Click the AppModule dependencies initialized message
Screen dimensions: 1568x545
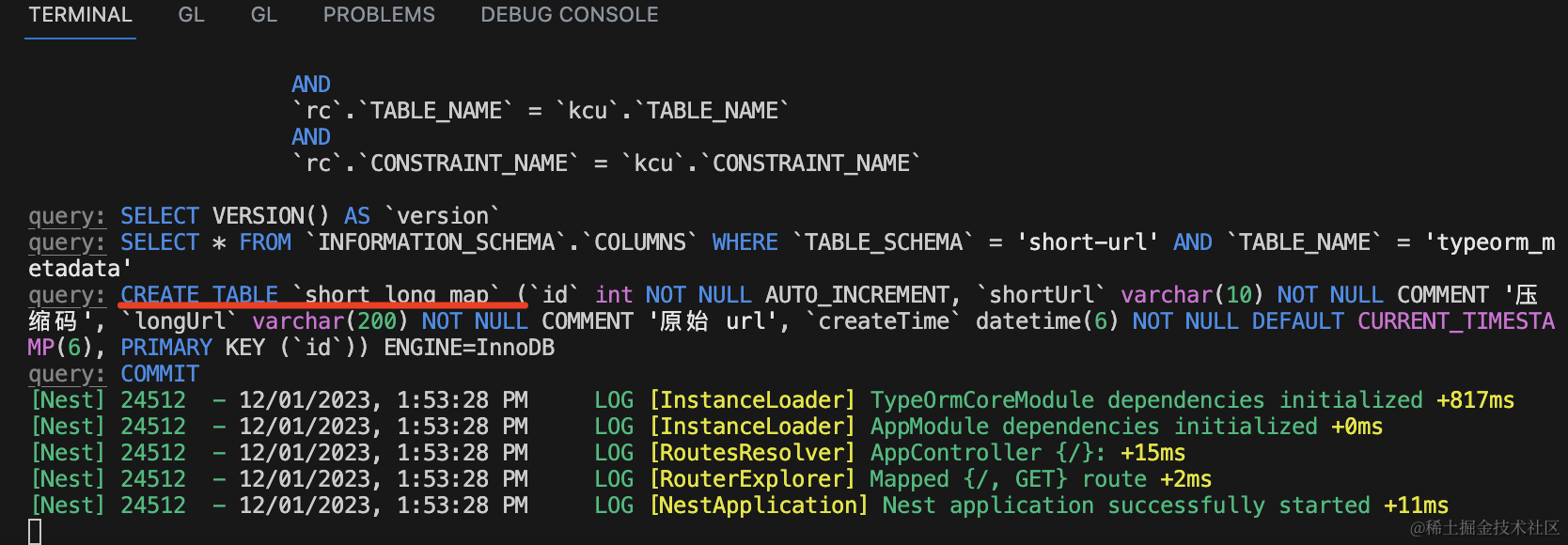(1093, 427)
